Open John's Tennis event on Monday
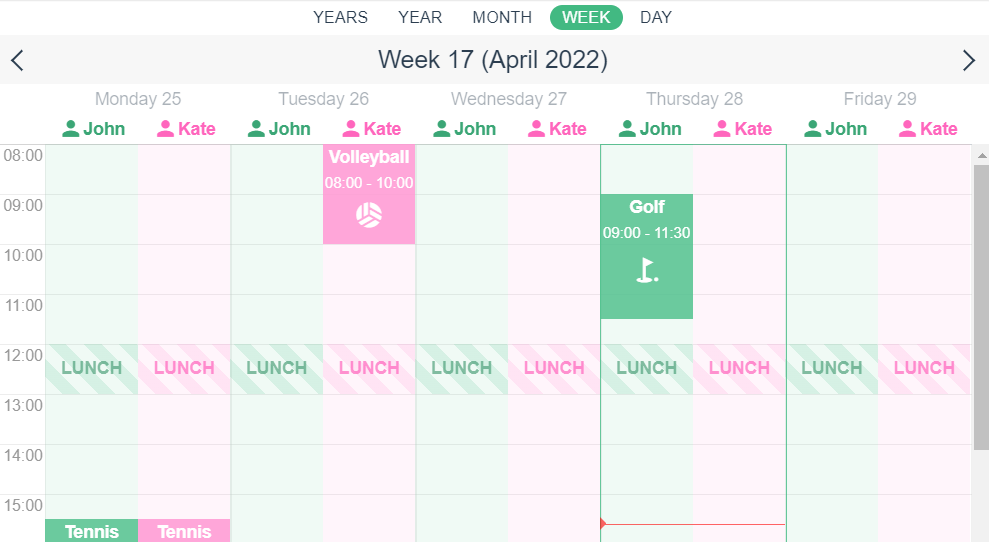989x542 pixels. click(x=91, y=531)
